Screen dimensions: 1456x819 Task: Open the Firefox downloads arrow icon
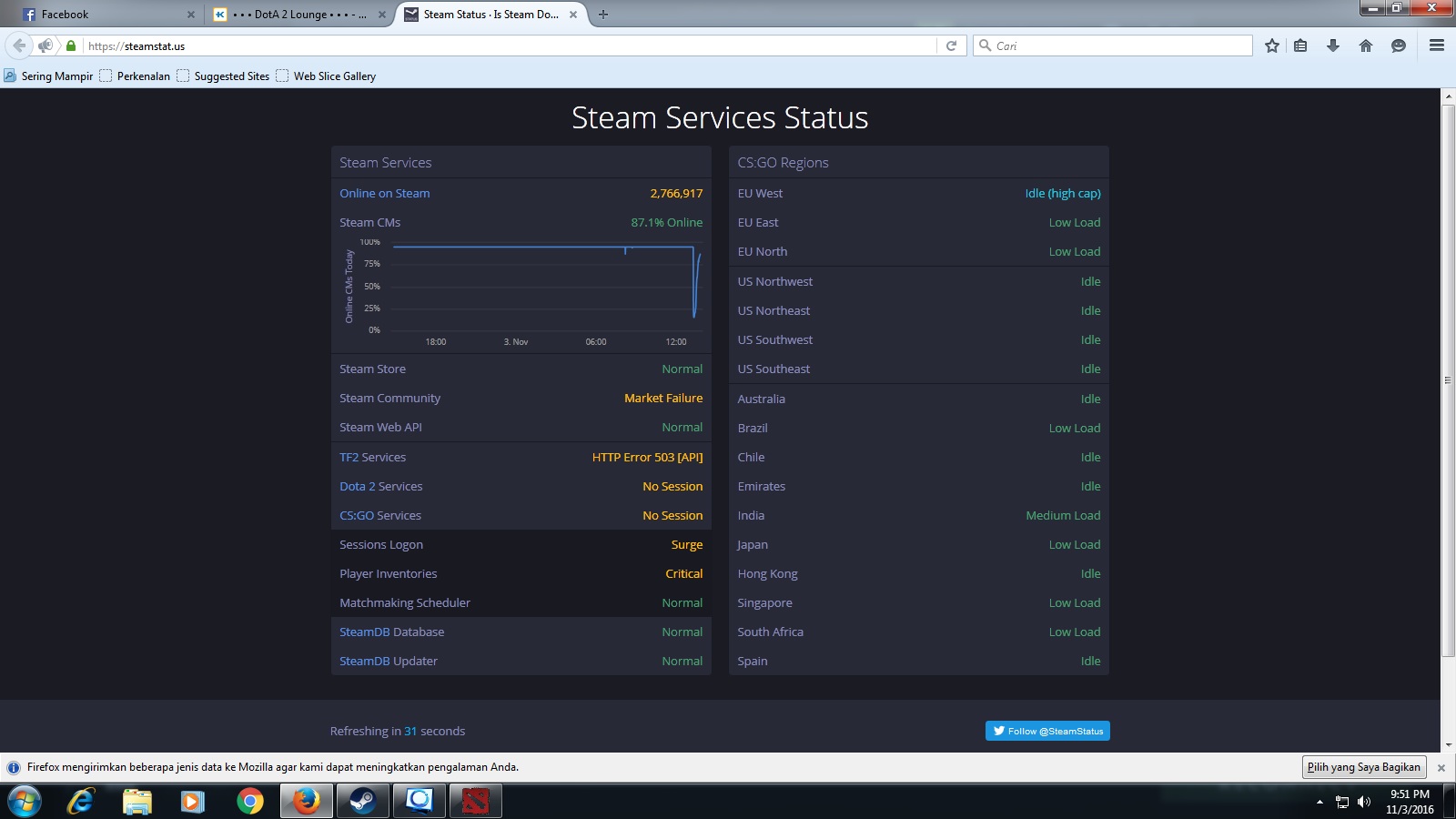[x=1333, y=45]
